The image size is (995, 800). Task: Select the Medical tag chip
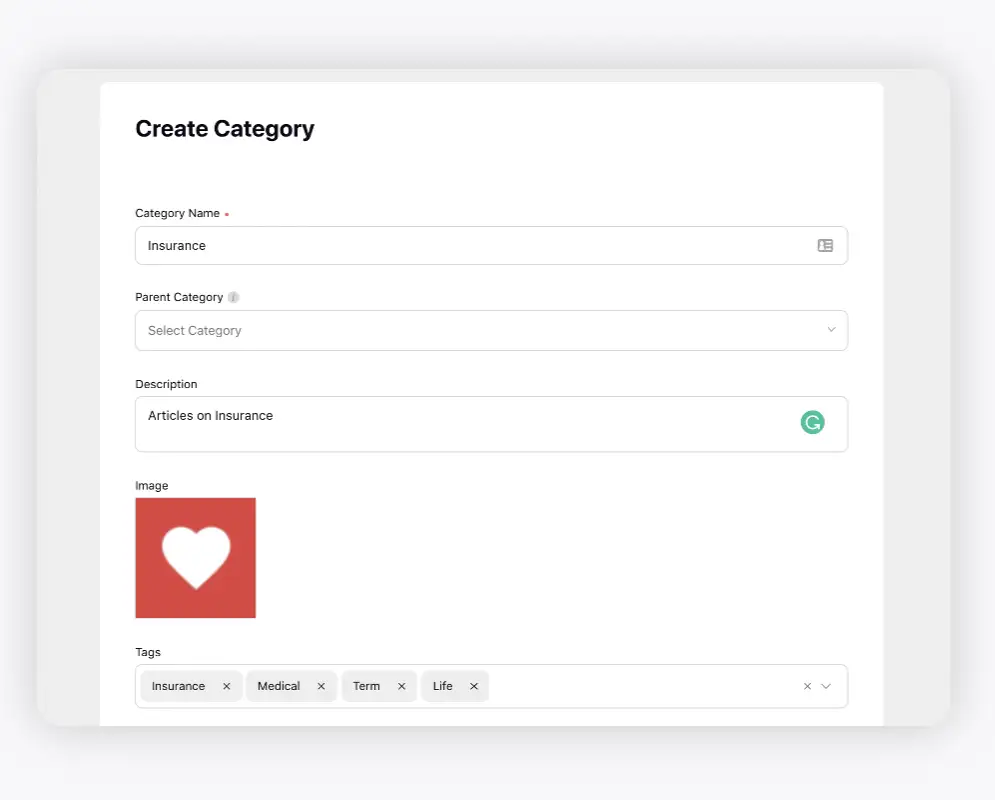(277, 686)
